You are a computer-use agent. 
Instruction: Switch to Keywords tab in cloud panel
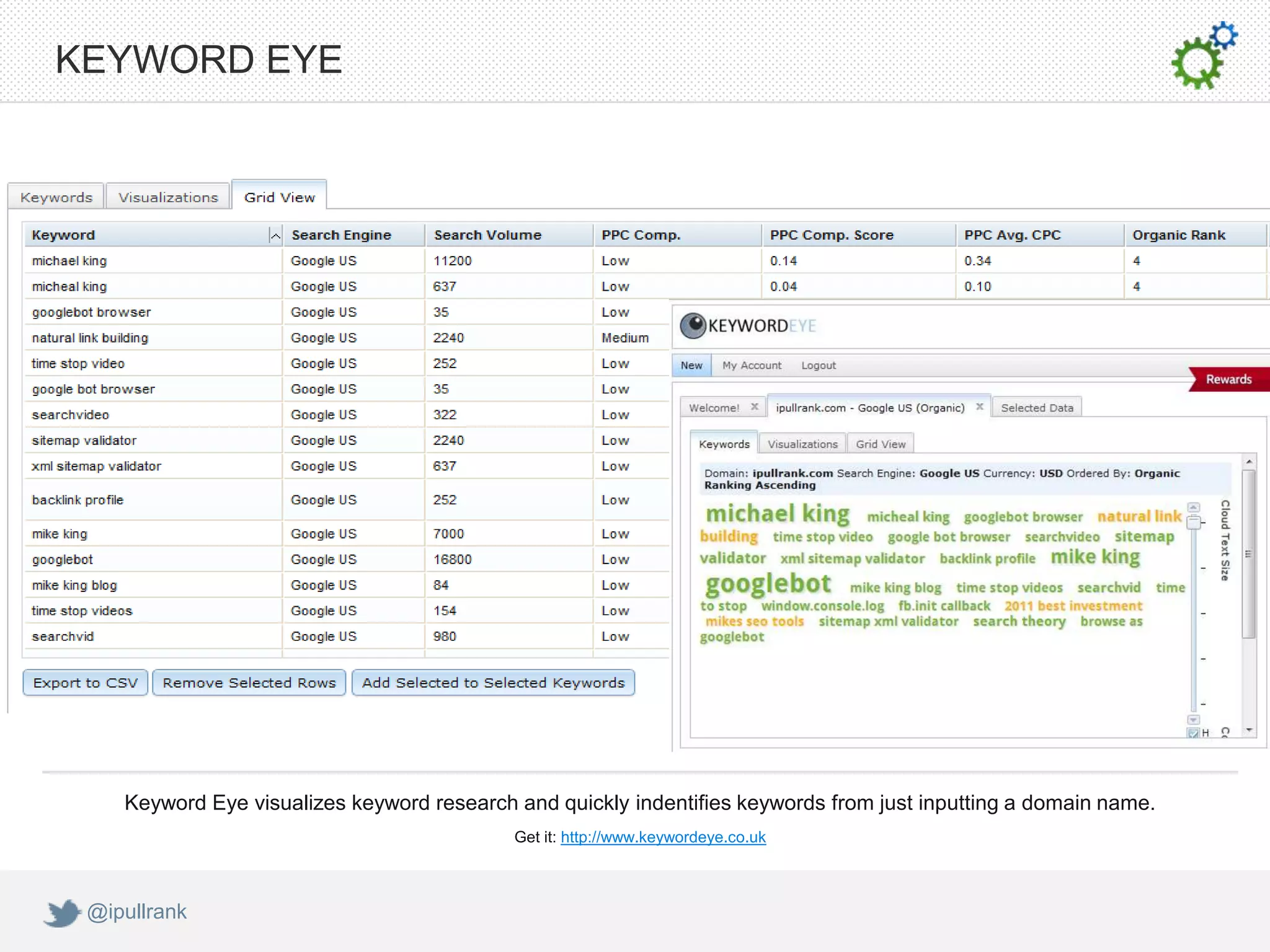pyautogui.click(x=724, y=444)
